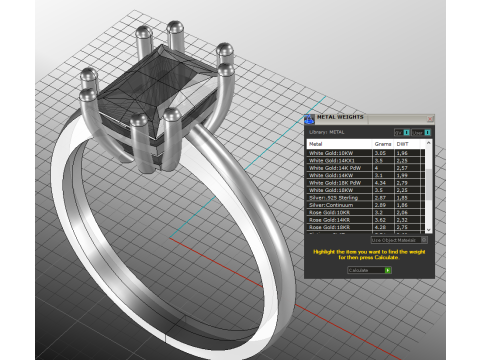Select the Silver:Continuum row
Image resolution: width=480 pixels, height=360 pixels.
point(366,205)
